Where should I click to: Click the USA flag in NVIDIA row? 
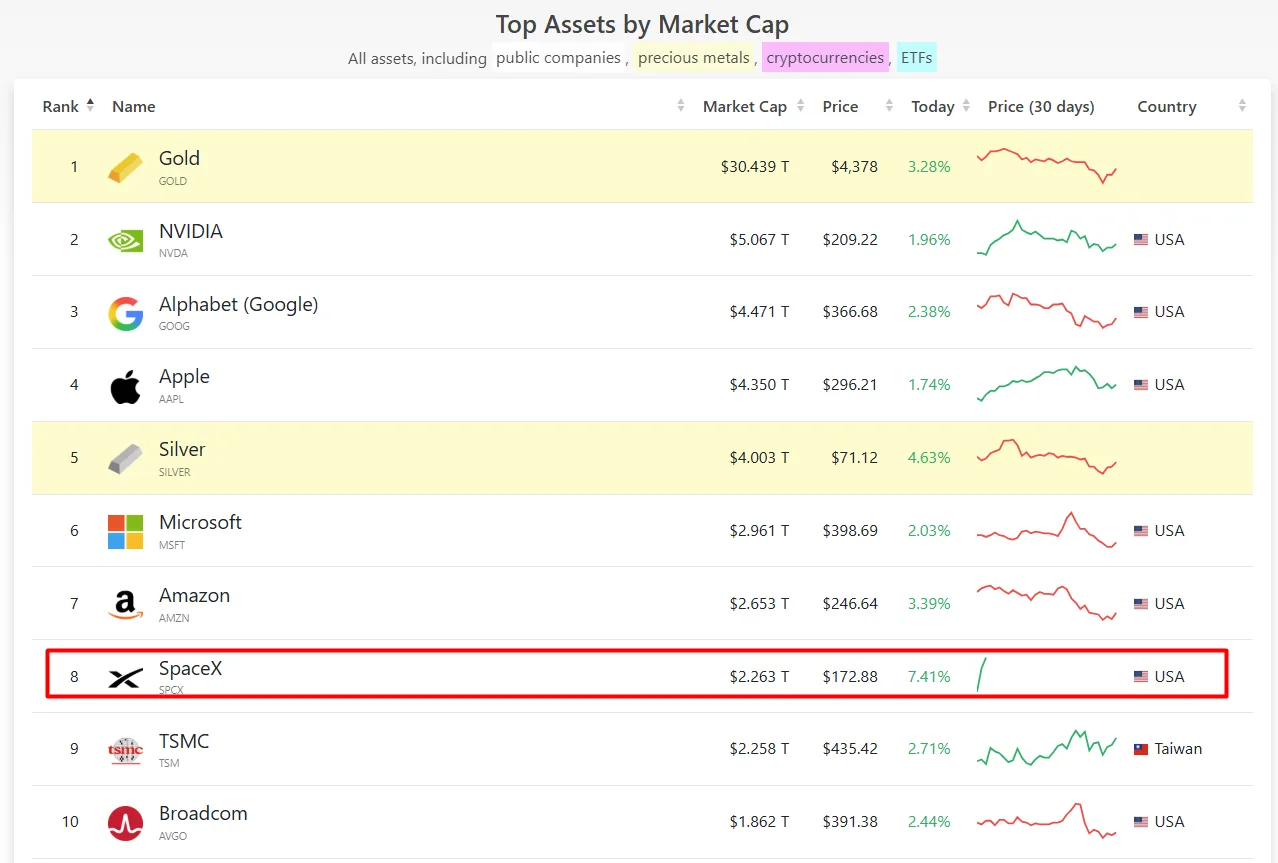click(1141, 240)
